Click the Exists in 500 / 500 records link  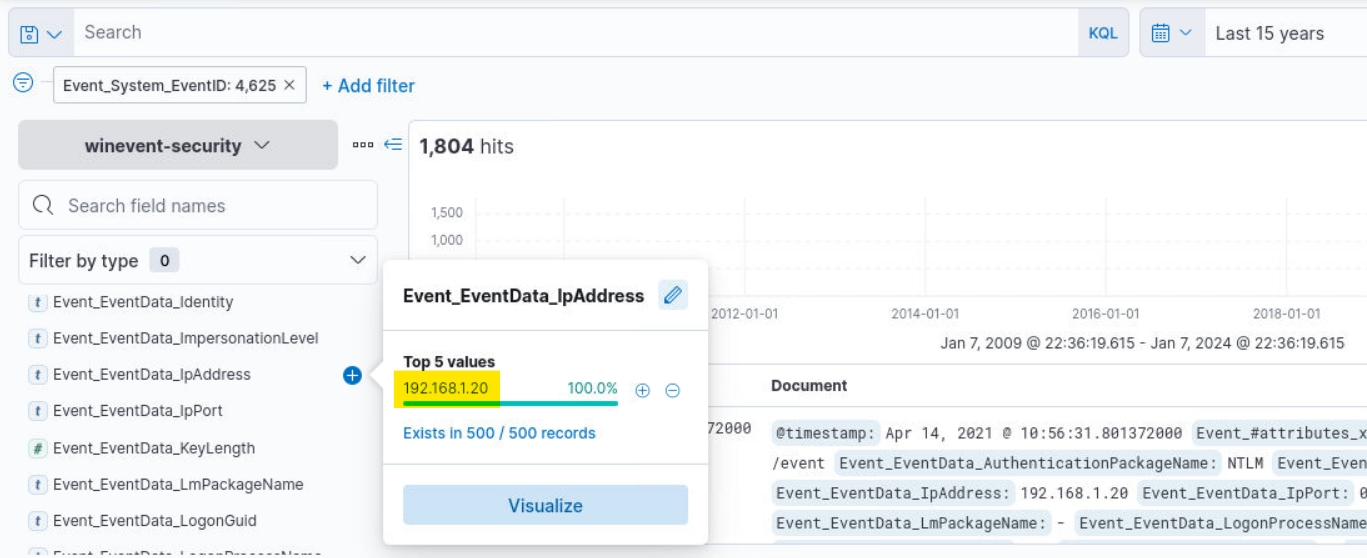coord(499,433)
